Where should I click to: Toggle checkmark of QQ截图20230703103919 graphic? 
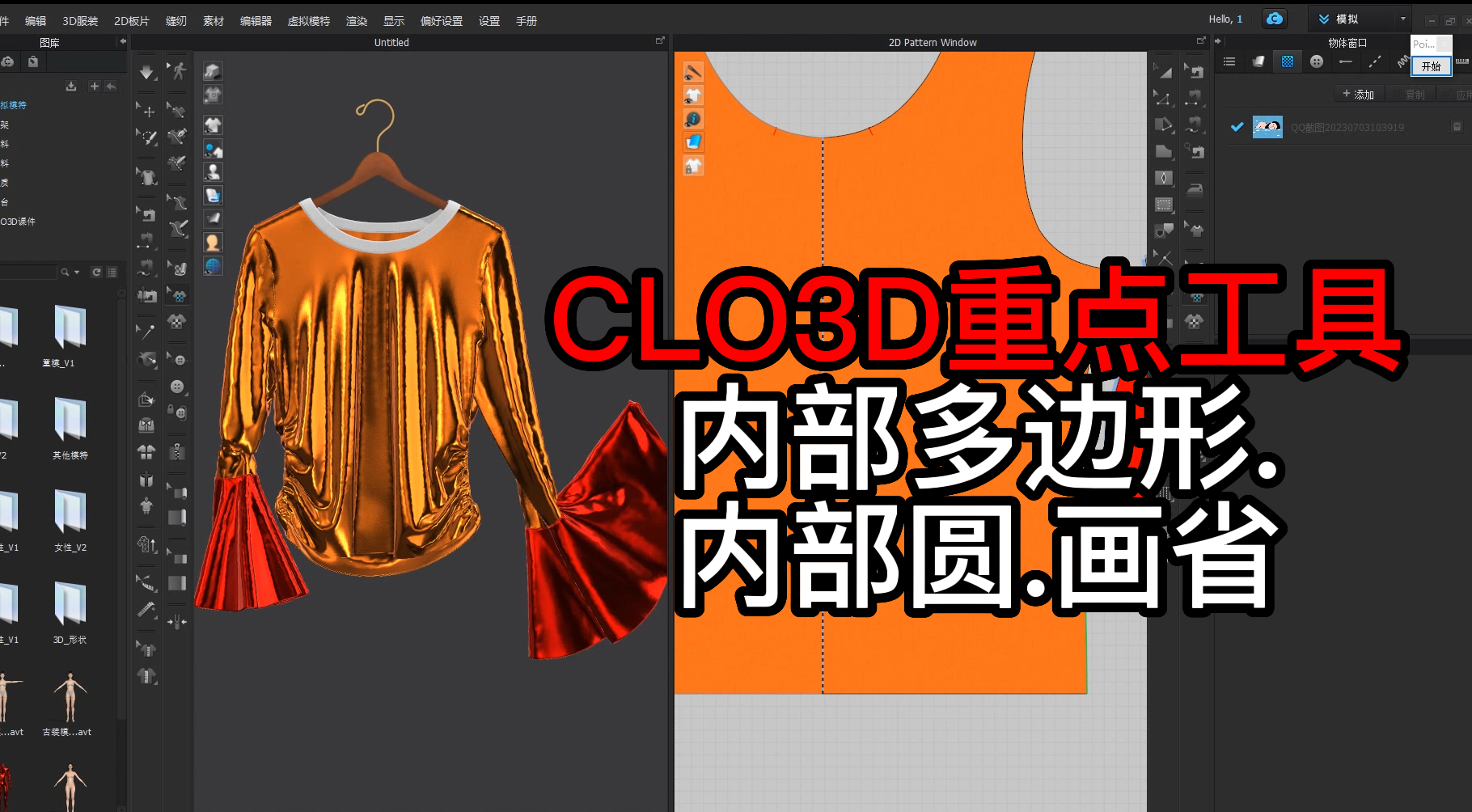[x=1237, y=127]
